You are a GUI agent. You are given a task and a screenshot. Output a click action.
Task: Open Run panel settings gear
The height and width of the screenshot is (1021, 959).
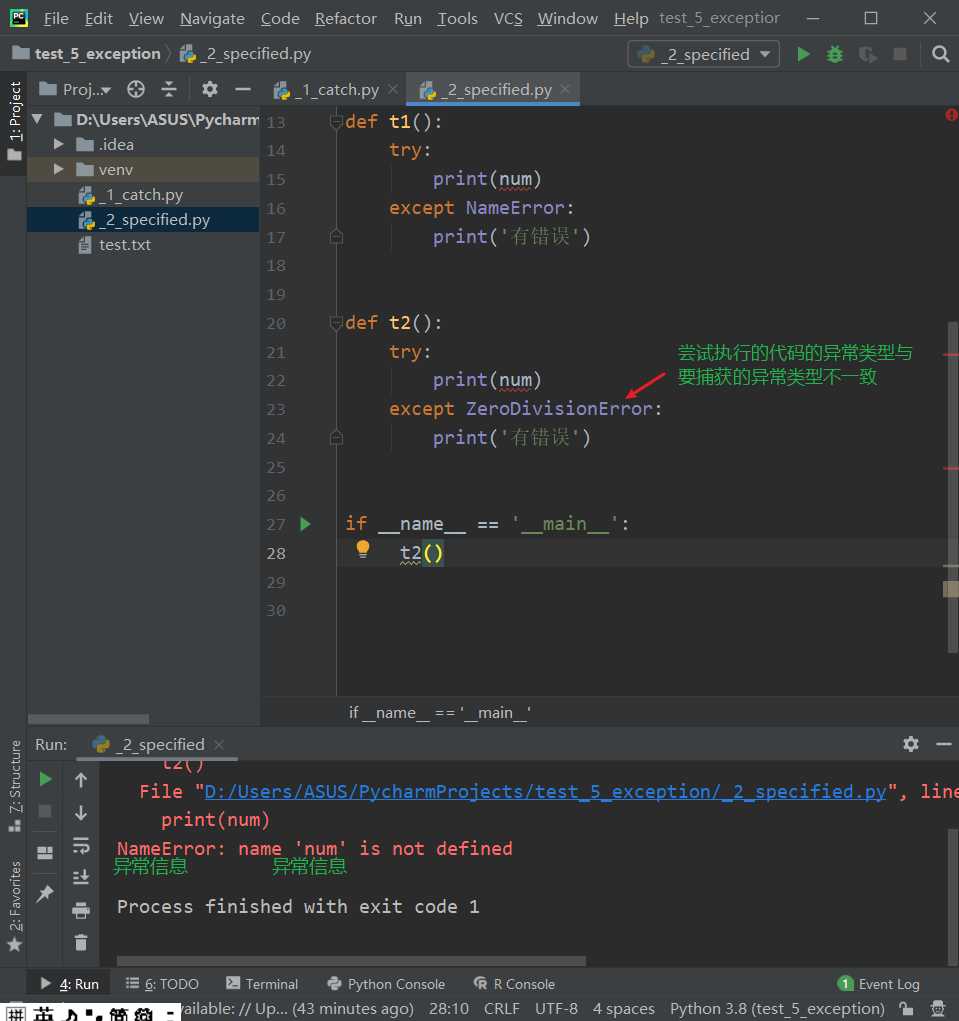click(911, 744)
